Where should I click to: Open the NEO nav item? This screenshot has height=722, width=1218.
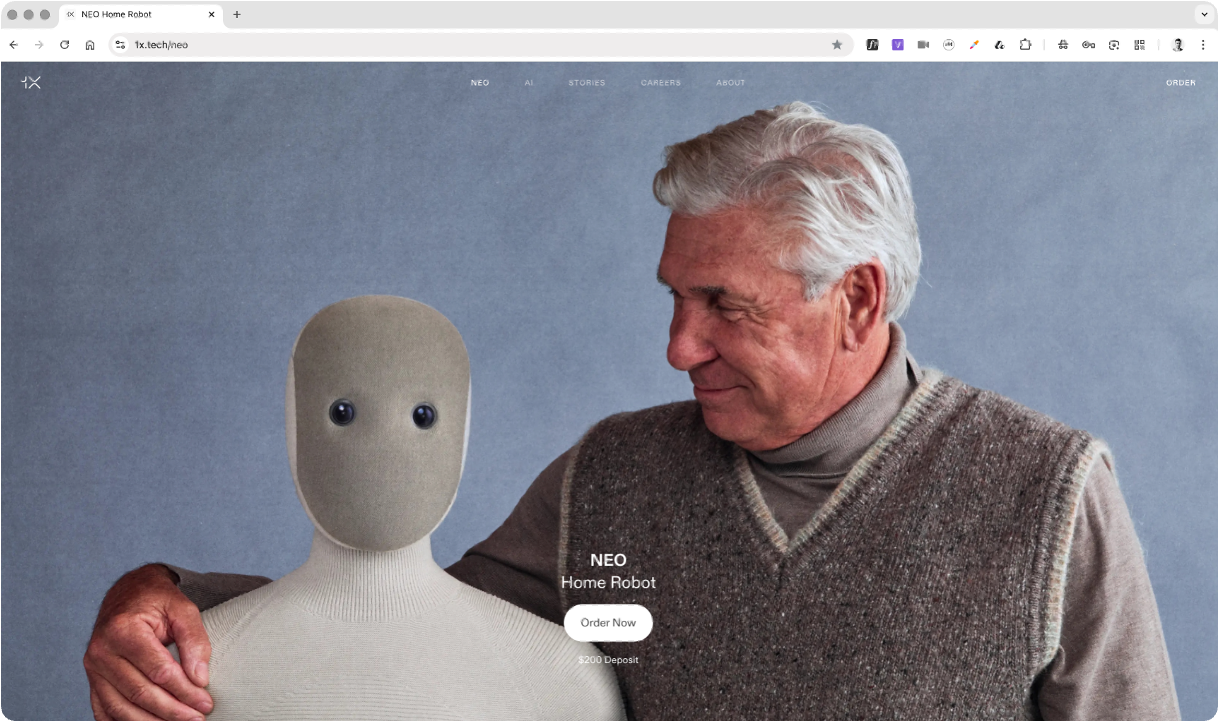pyautogui.click(x=480, y=83)
